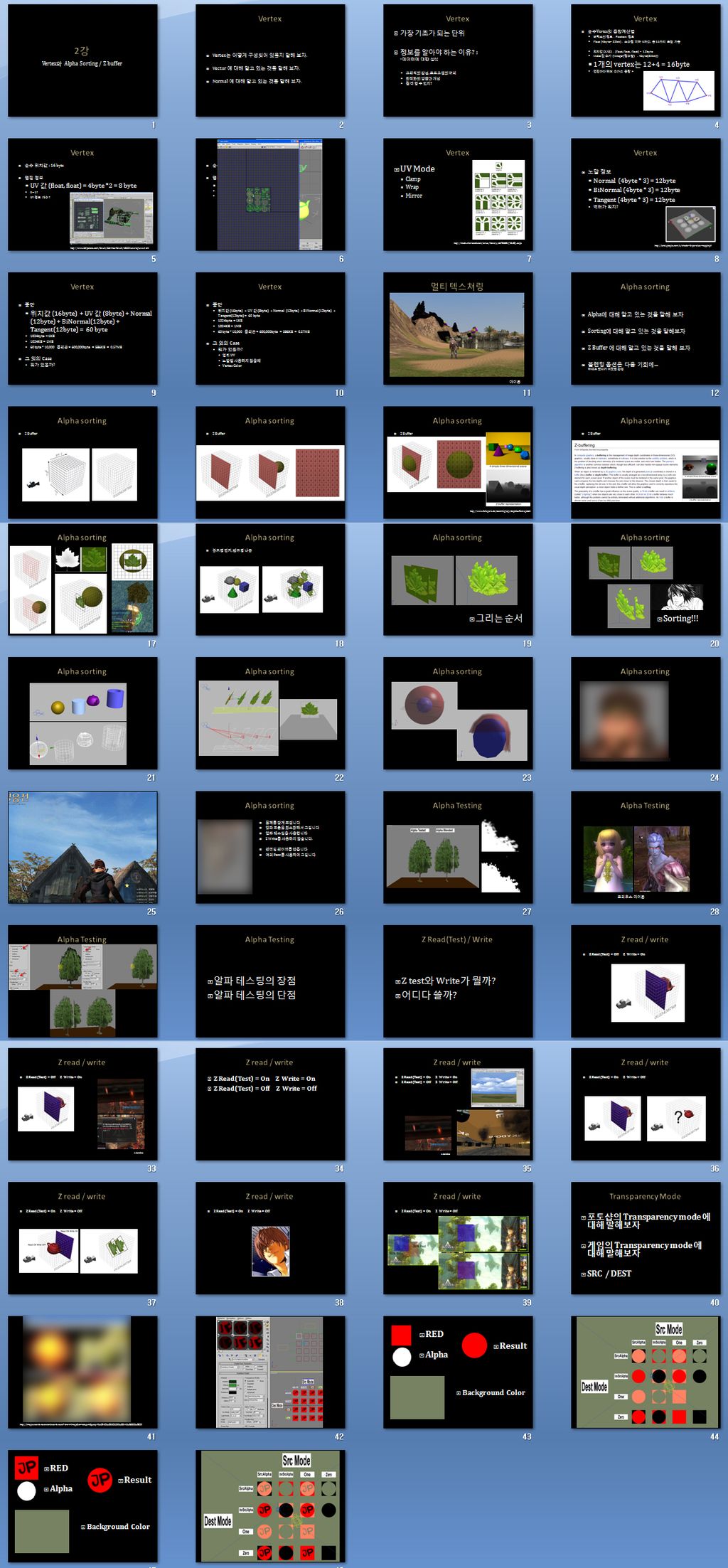The height and width of the screenshot is (1568, 728).
Task: Open slide 31 titled Z Read(Test) / Write
Action: coord(458,981)
